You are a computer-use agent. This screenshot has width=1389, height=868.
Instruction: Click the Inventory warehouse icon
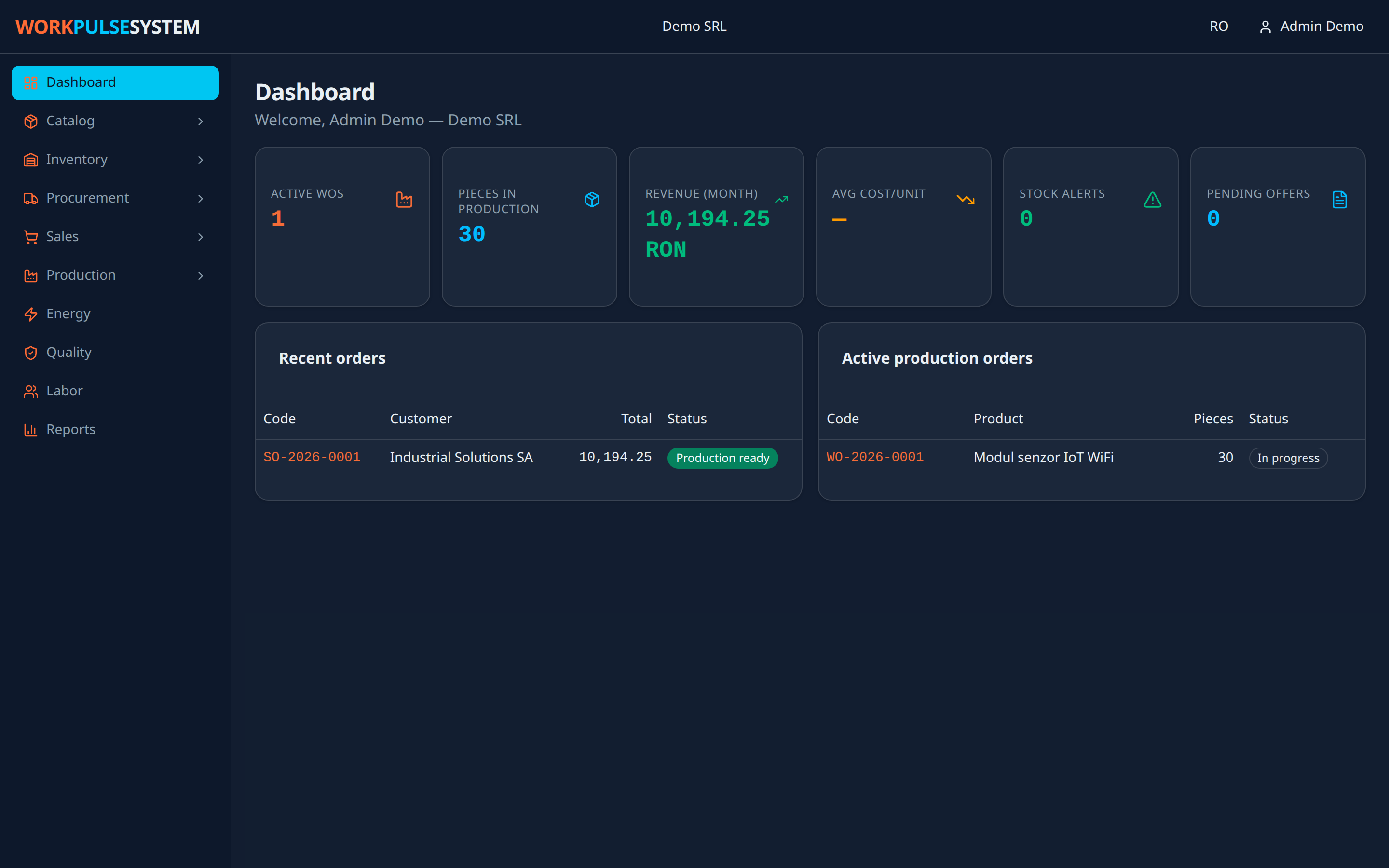coord(31,160)
